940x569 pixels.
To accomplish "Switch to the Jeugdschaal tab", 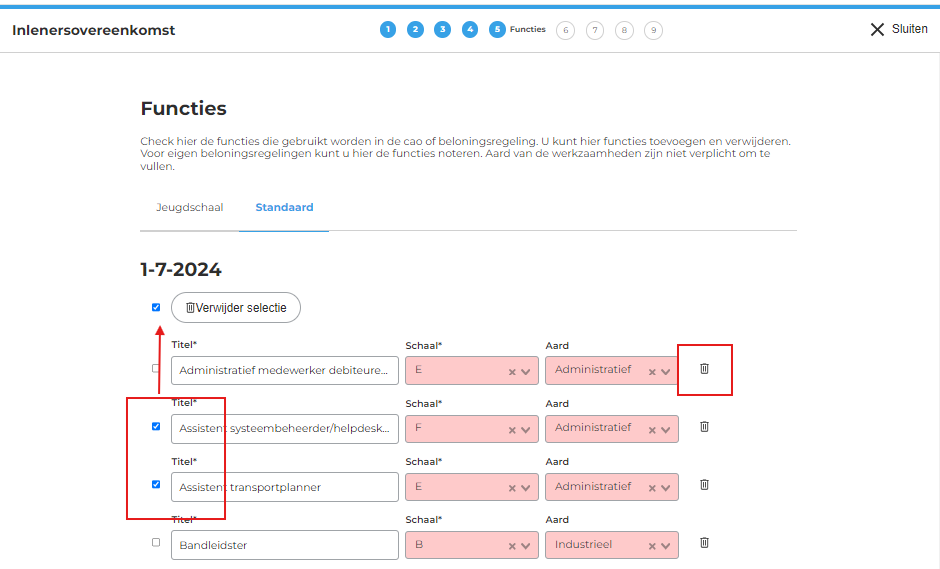I will (x=190, y=208).
